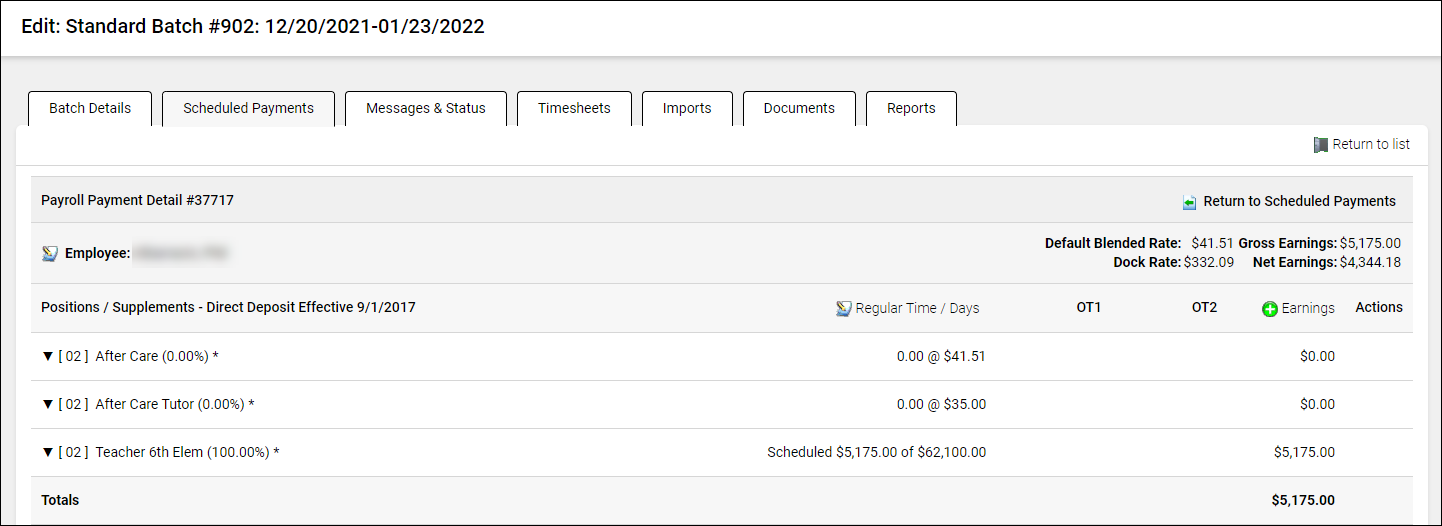This screenshot has width=1442, height=526.
Task: Expand the Teacher 6th Elem position row
Action: click(47, 452)
